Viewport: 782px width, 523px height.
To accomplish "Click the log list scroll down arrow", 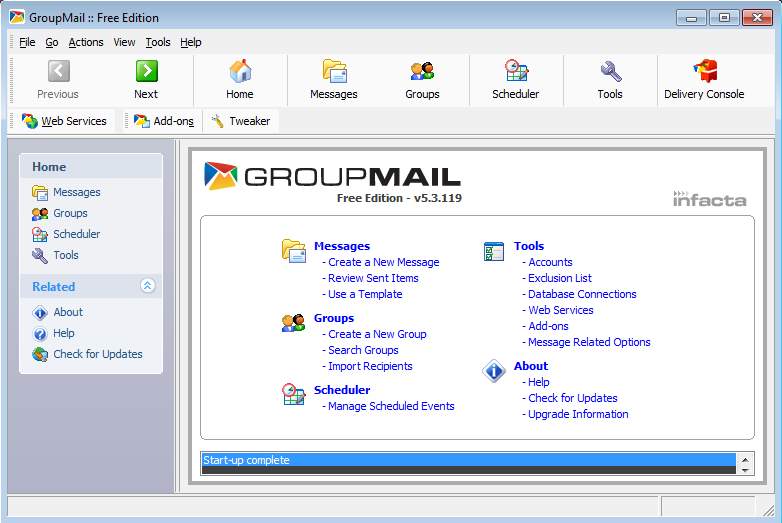I will coord(745,470).
